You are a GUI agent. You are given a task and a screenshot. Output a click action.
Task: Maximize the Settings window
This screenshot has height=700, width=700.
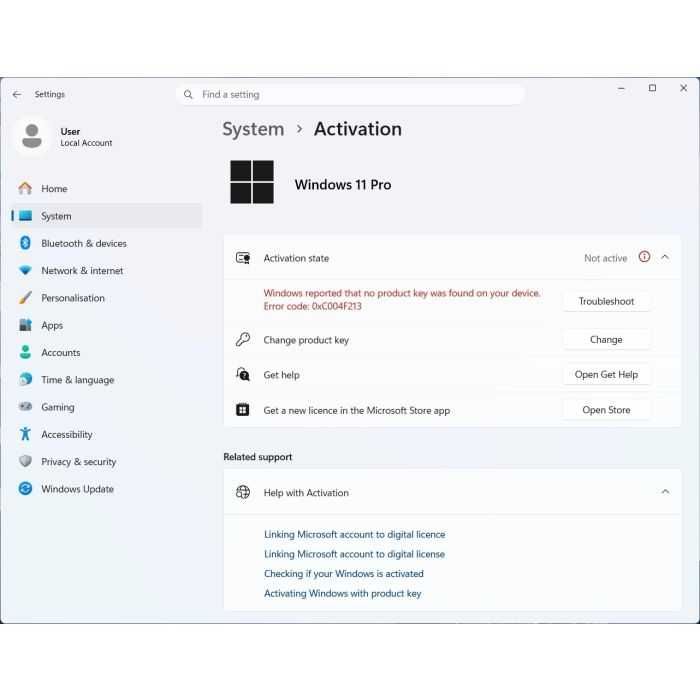[652, 88]
